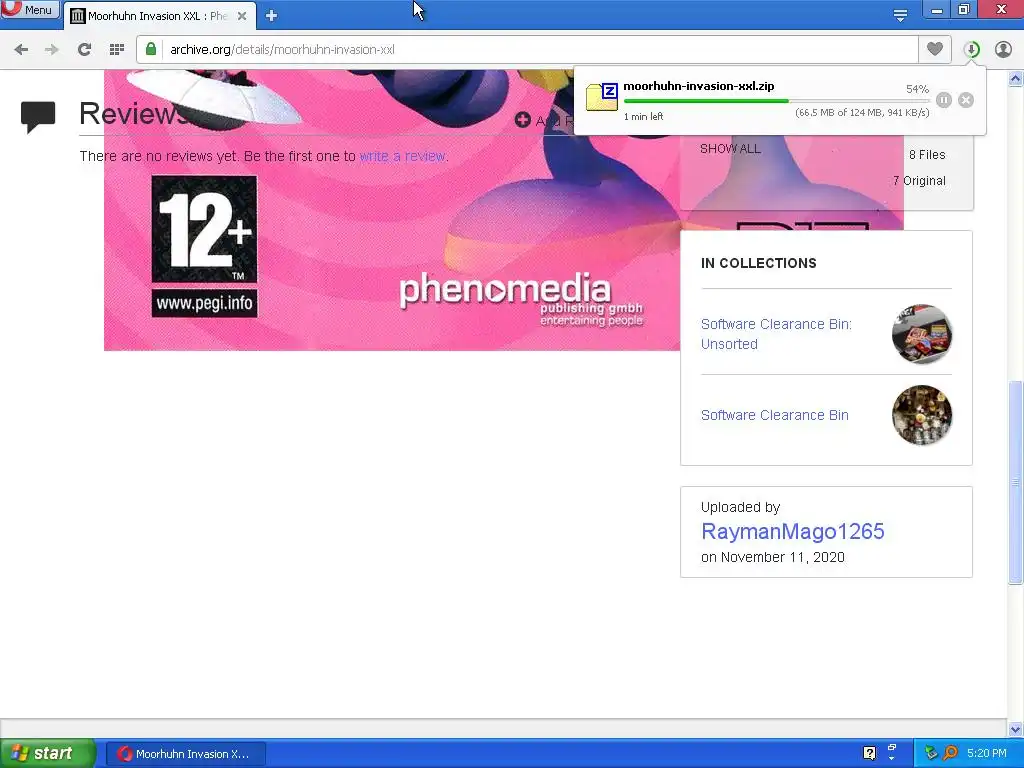Open the write a review link
This screenshot has height=768, width=1024.
402,156
